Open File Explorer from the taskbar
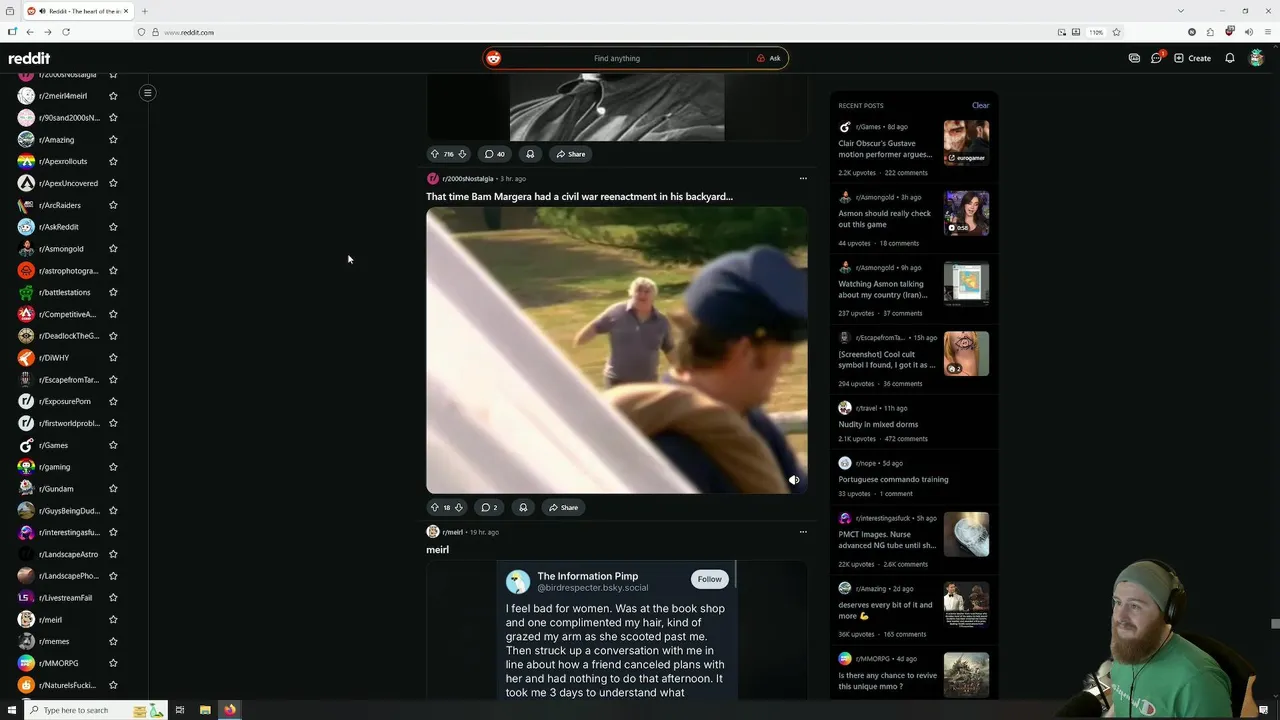The width and height of the screenshot is (1280, 720). point(205,710)
